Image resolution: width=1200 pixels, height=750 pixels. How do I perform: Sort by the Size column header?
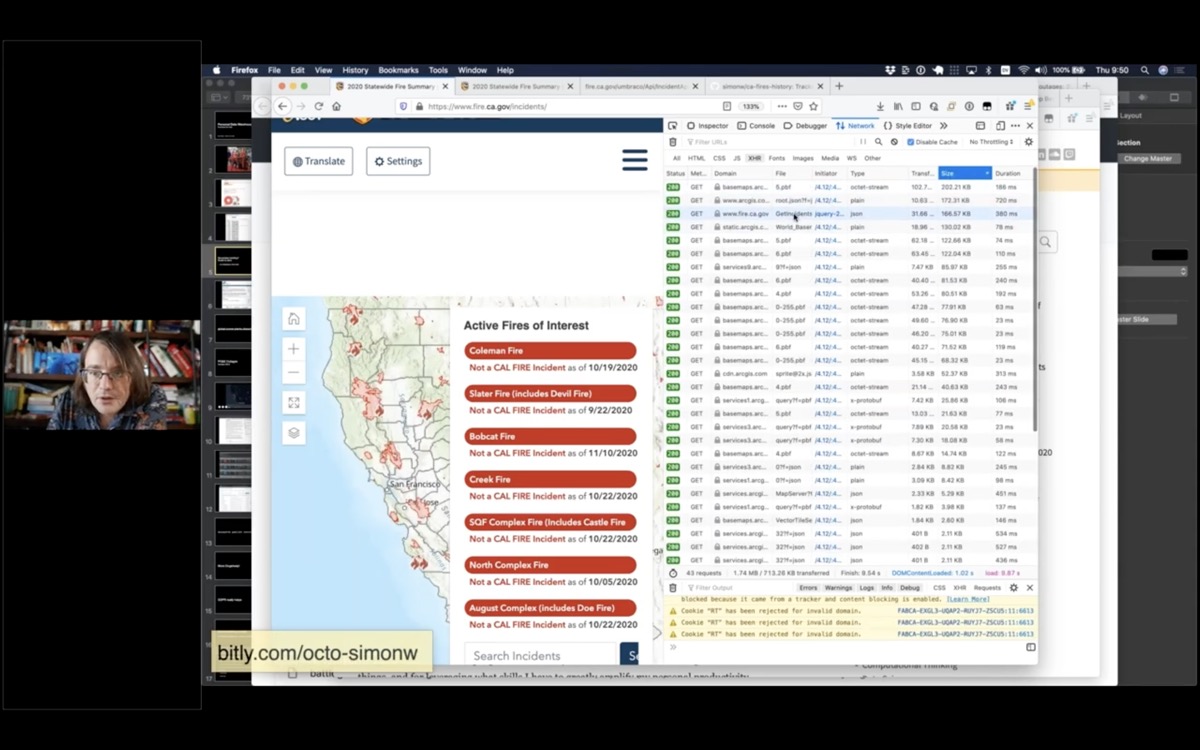(x=964, y=173)
